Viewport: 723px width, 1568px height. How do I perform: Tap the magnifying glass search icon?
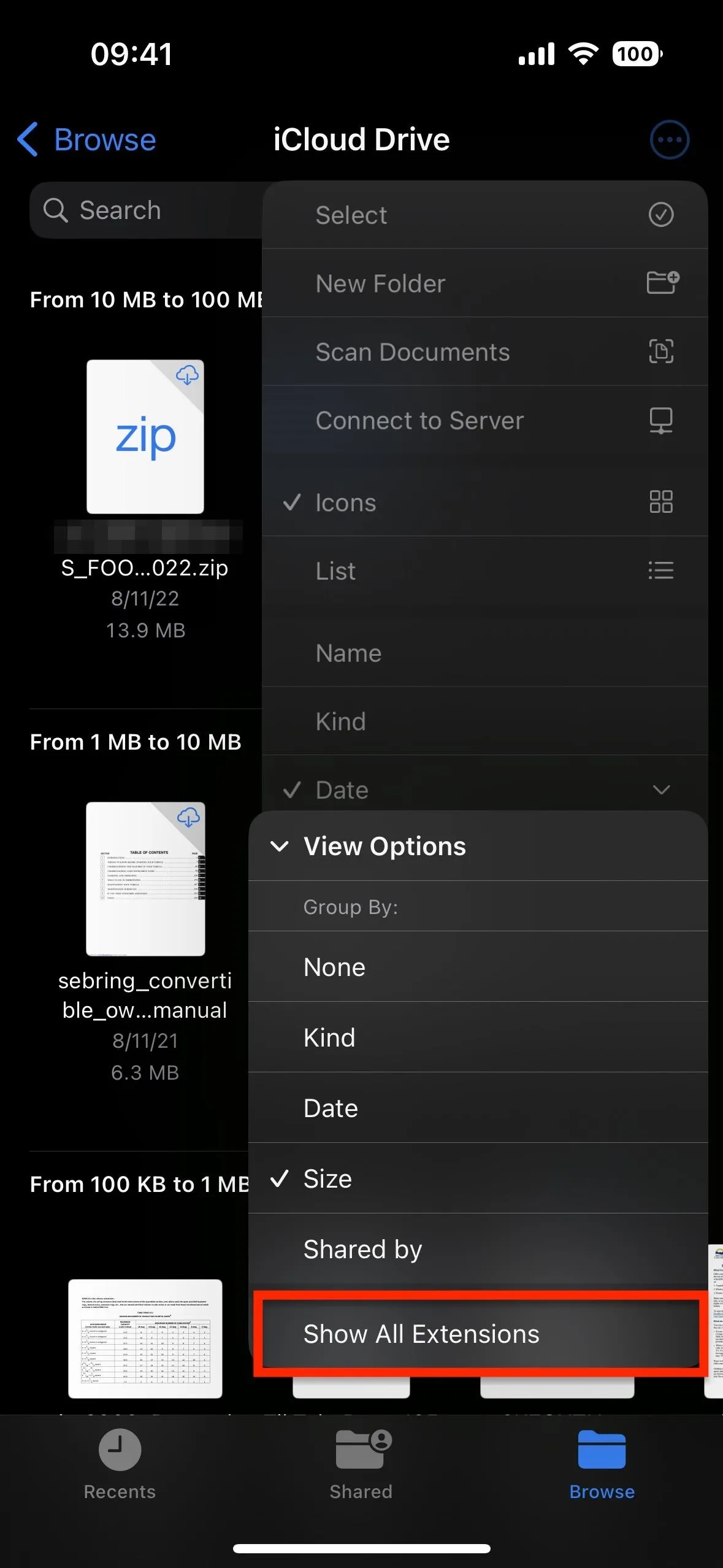click(x=55, y=210)
